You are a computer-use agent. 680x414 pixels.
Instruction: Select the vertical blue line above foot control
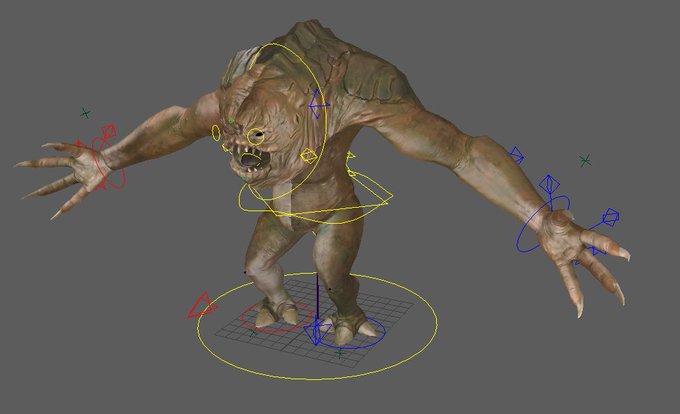point(317,298)
